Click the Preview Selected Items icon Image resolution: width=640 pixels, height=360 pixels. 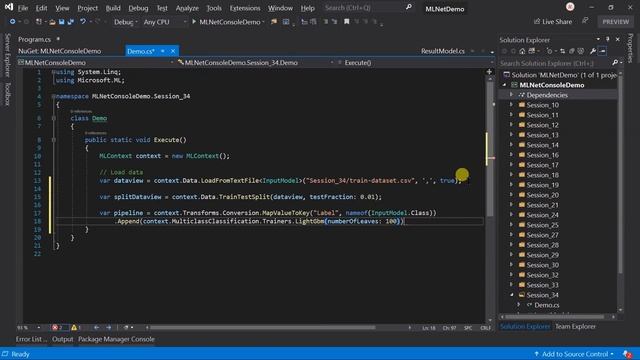coord(602,51)
